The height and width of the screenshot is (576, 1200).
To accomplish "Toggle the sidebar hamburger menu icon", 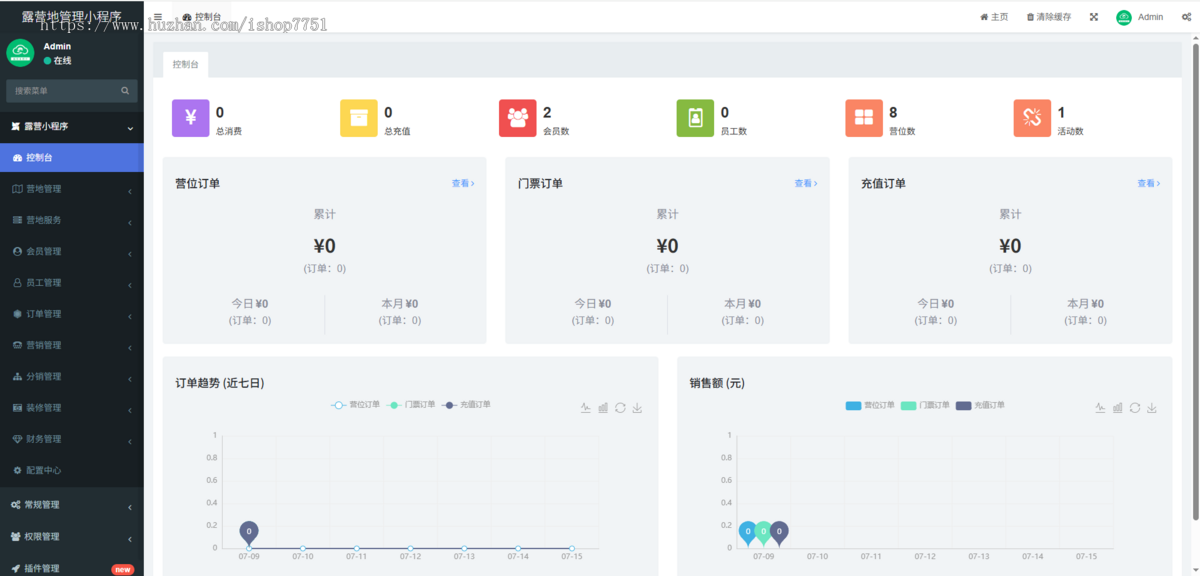I will pyautogui.click(x=158, y=17).
